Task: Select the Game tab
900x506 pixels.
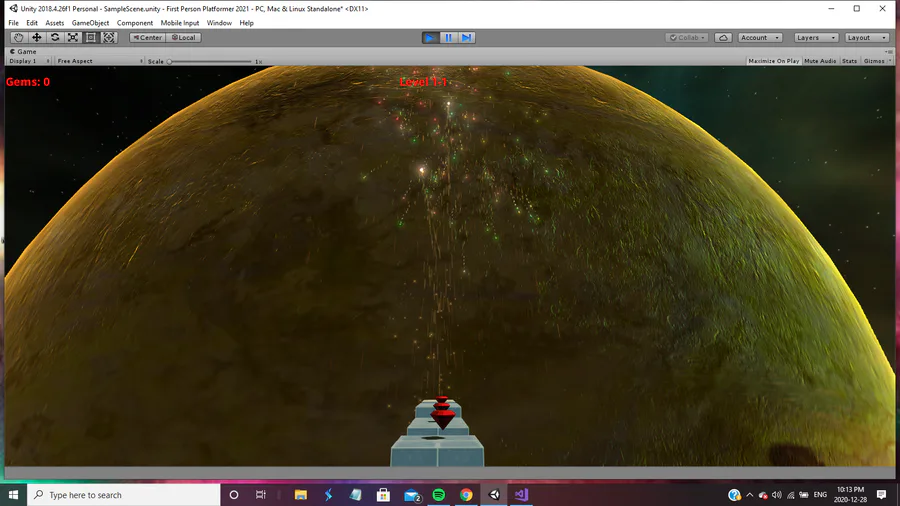Action: 23,52
